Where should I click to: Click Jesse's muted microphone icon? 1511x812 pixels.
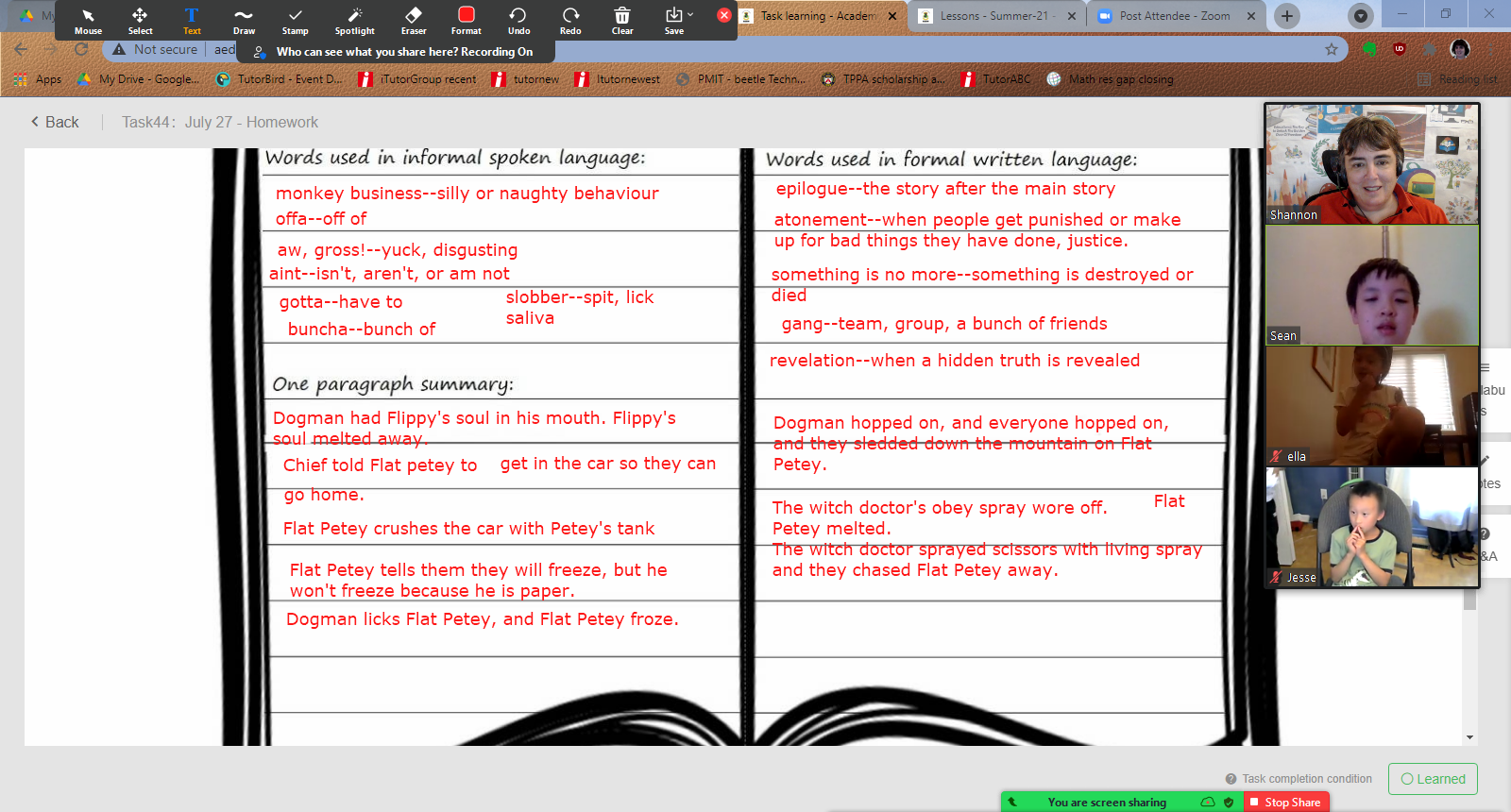1277,578
